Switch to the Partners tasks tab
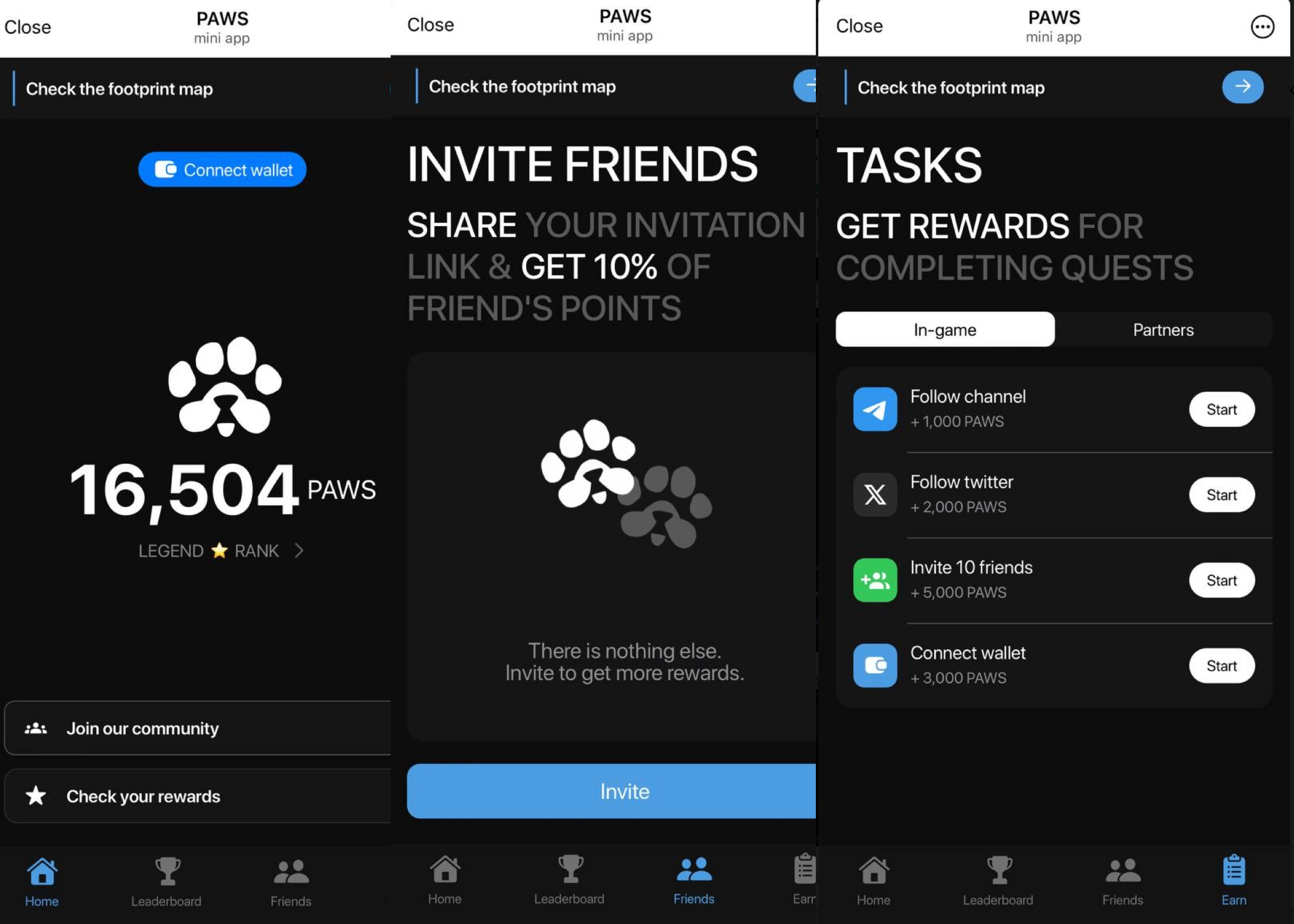 coord(1162,328)
